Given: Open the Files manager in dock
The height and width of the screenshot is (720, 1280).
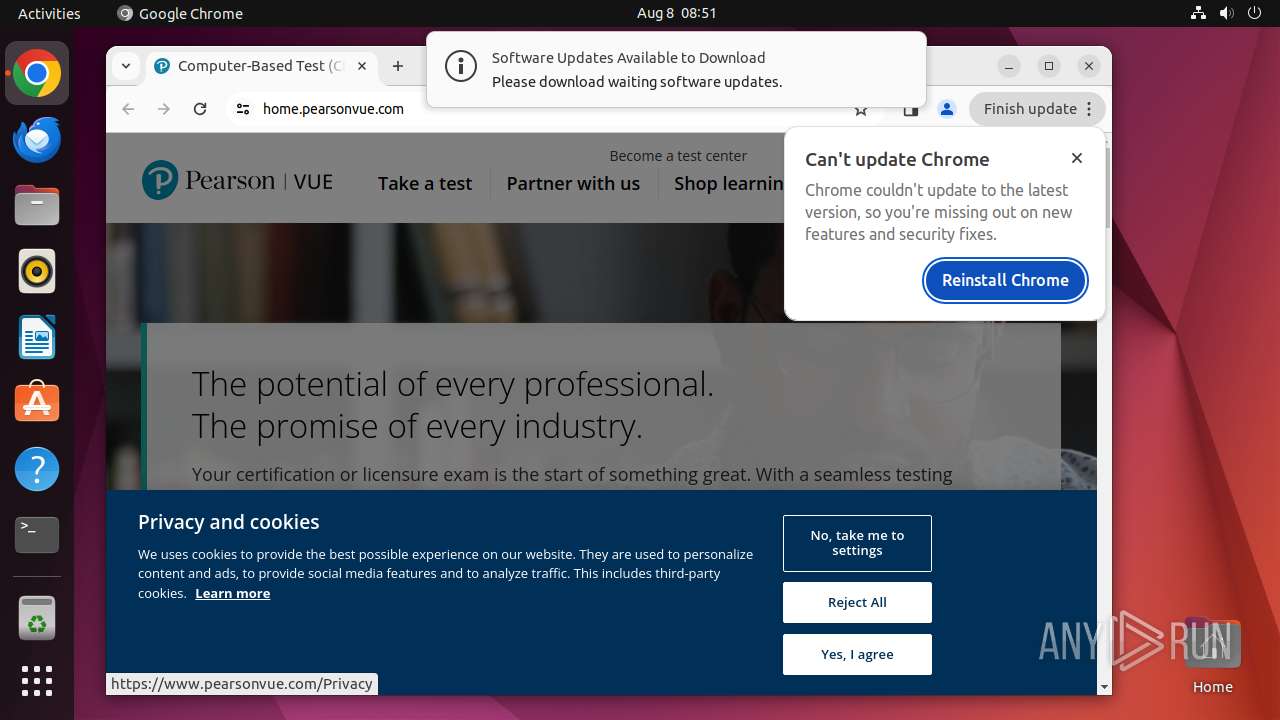Looking at the screenshot, I should tap(37, 206).
